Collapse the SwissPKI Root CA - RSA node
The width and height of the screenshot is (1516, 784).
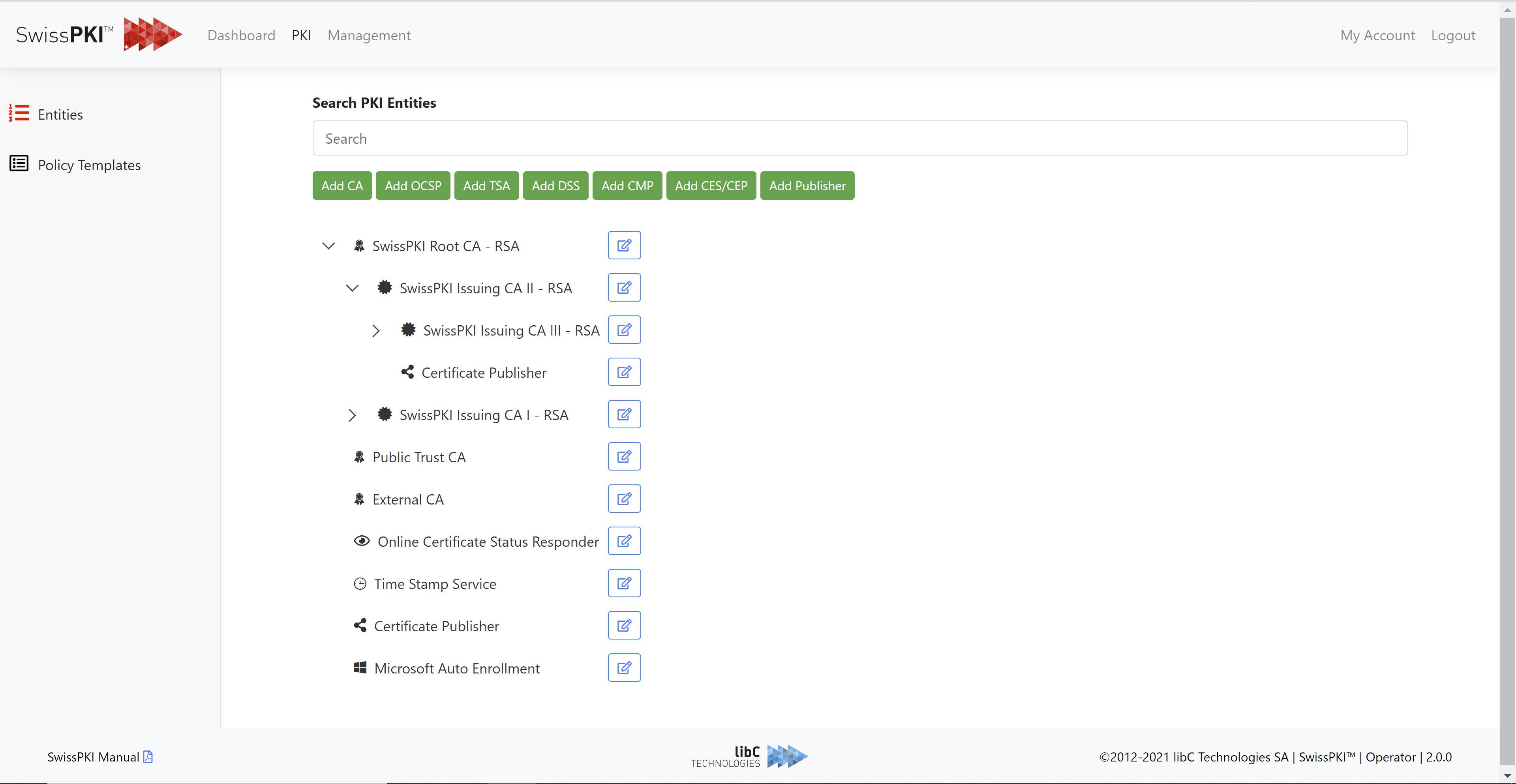click(x=328, y=246)
